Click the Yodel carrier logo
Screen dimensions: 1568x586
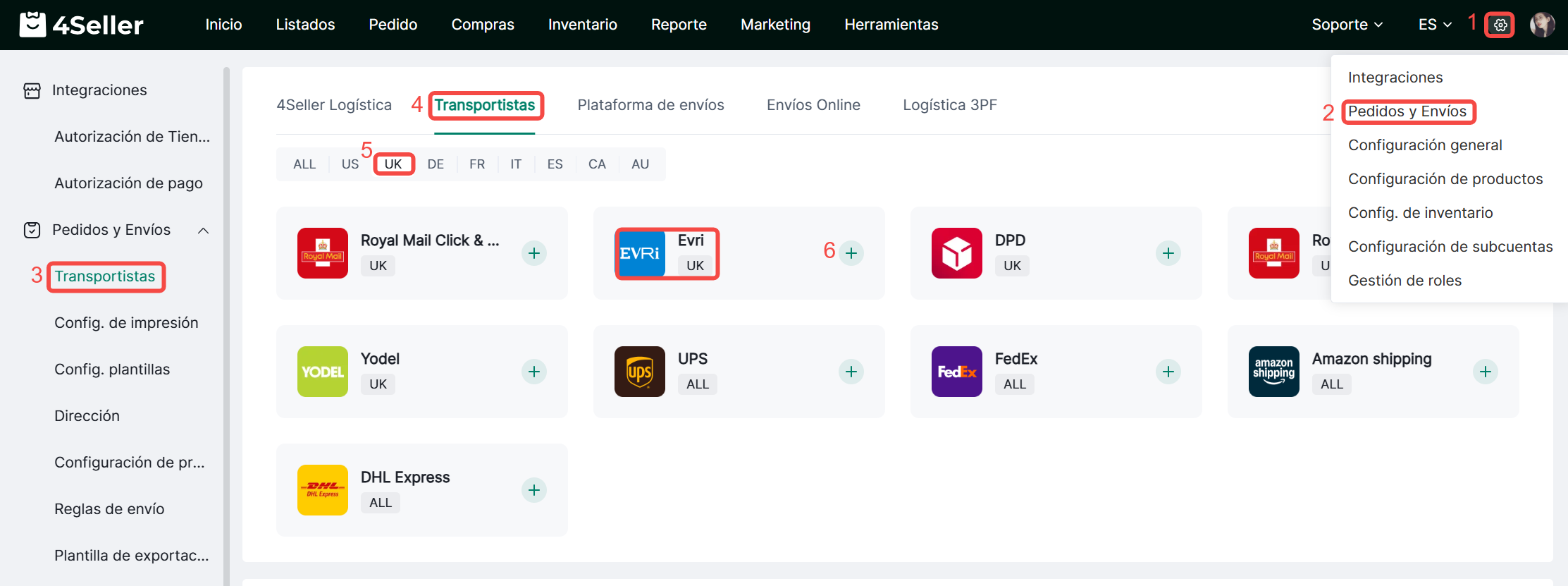pyautogui.click(x=323, y=372)
